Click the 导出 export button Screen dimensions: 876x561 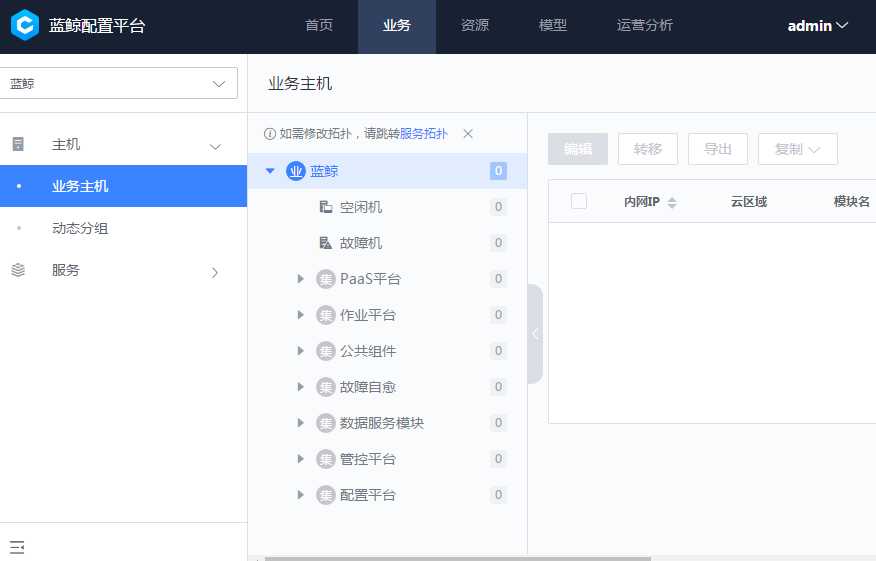pyautogui.click(x=718, y=149)
